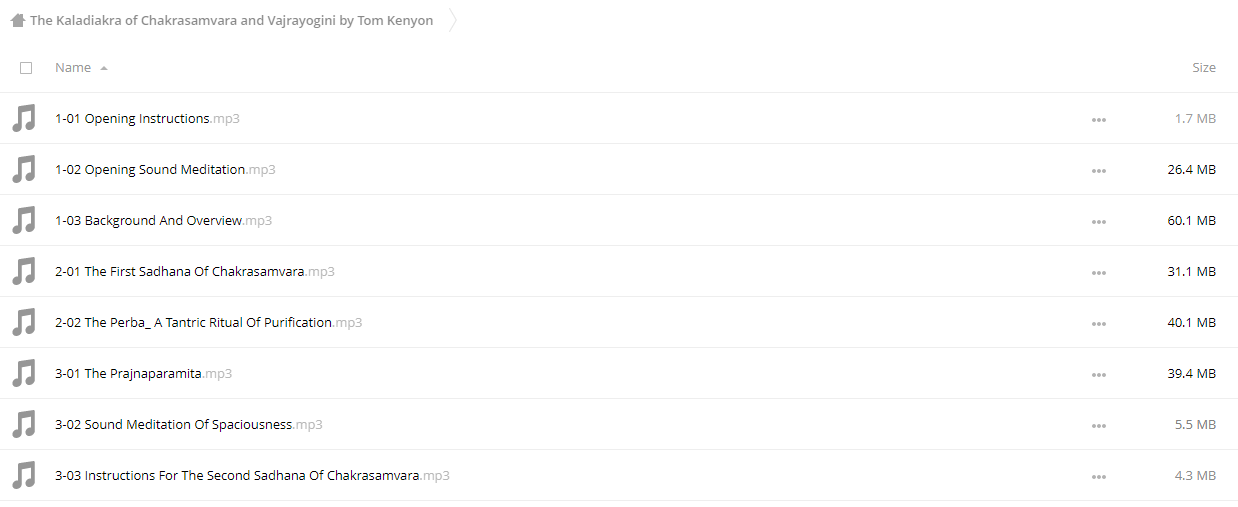The width and height of the screenshot is (1238, 507).
Task: Click music icon for 1-02 Opening Sound Meditation
Action: click(23, 170)
